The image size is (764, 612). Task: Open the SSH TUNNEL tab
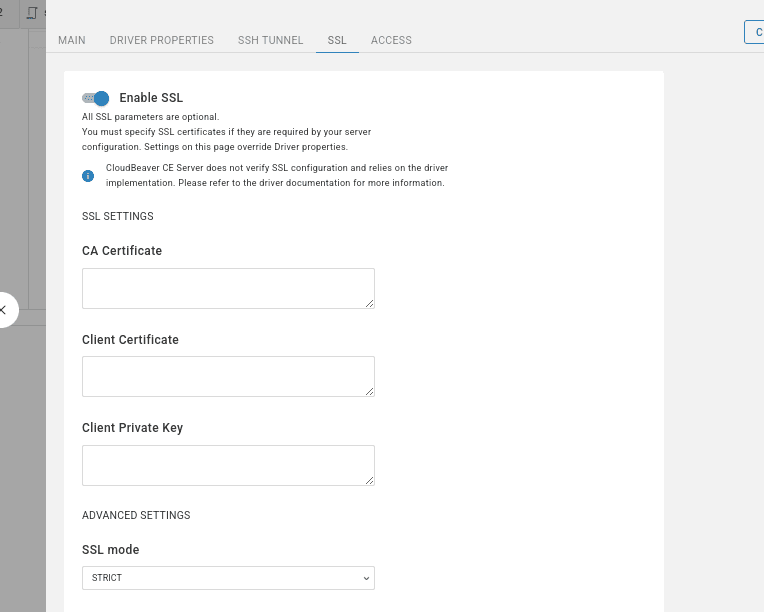tap(270, 40)
